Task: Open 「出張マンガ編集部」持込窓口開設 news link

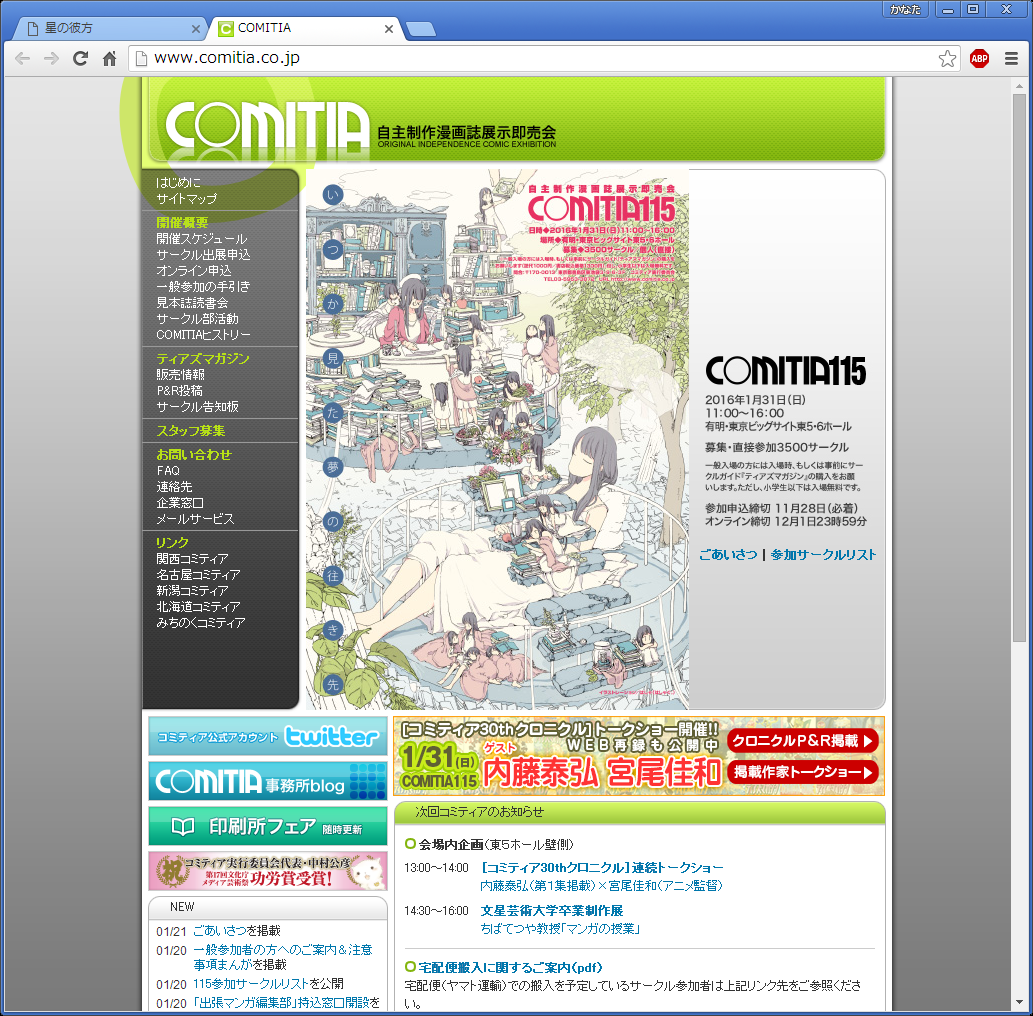Action: pyautogui.click(x=281, y=1003)
